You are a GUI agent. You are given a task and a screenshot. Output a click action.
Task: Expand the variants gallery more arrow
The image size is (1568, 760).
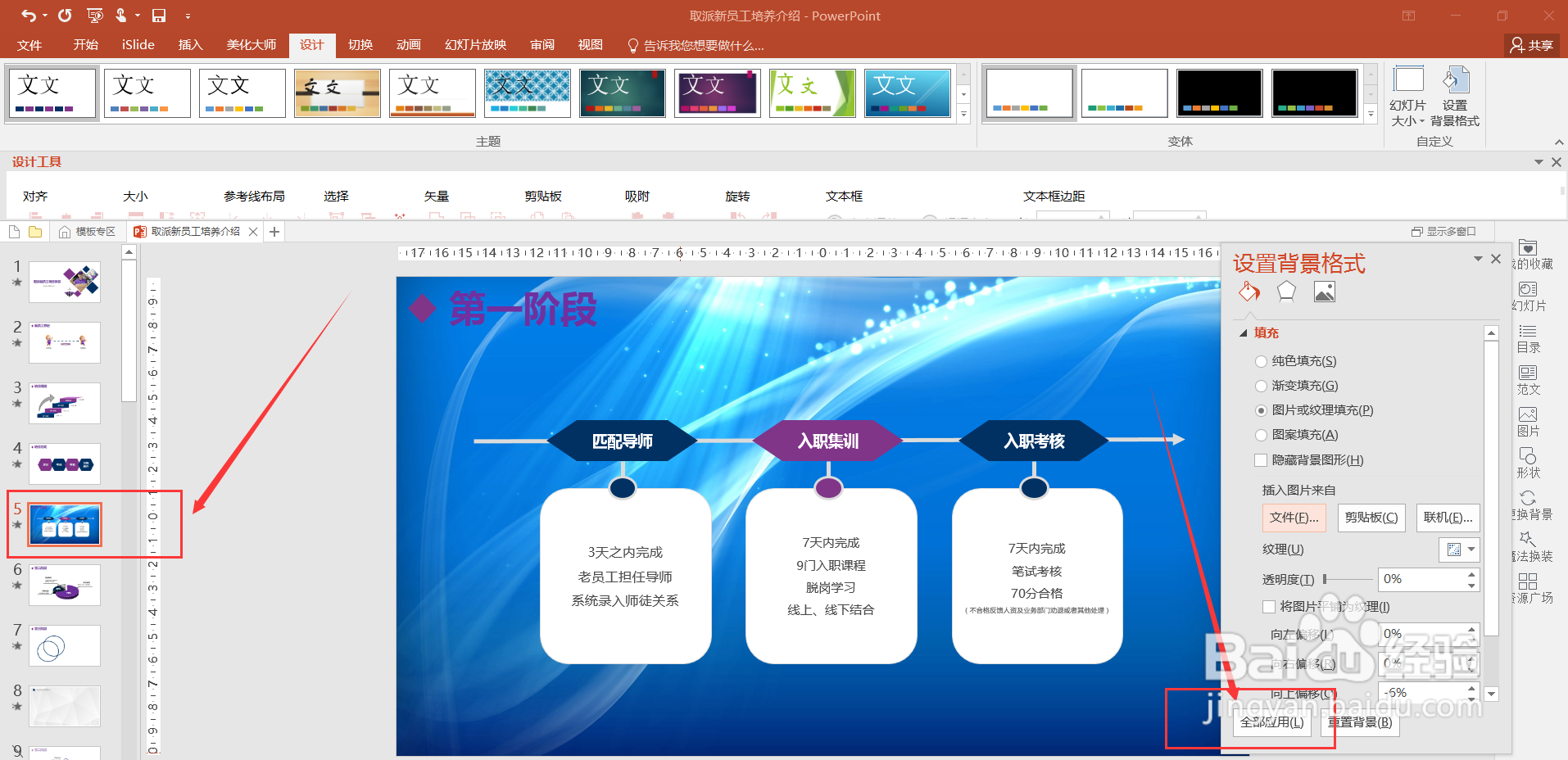1371,115
